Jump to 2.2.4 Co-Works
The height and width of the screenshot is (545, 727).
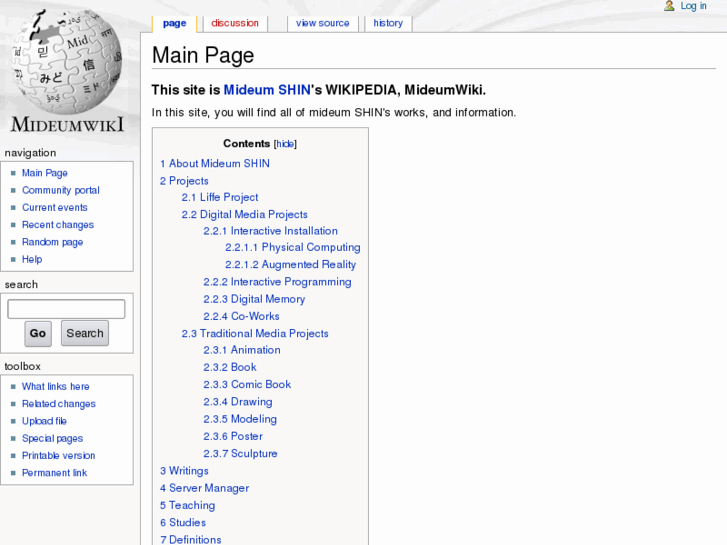tap(241, 316)
